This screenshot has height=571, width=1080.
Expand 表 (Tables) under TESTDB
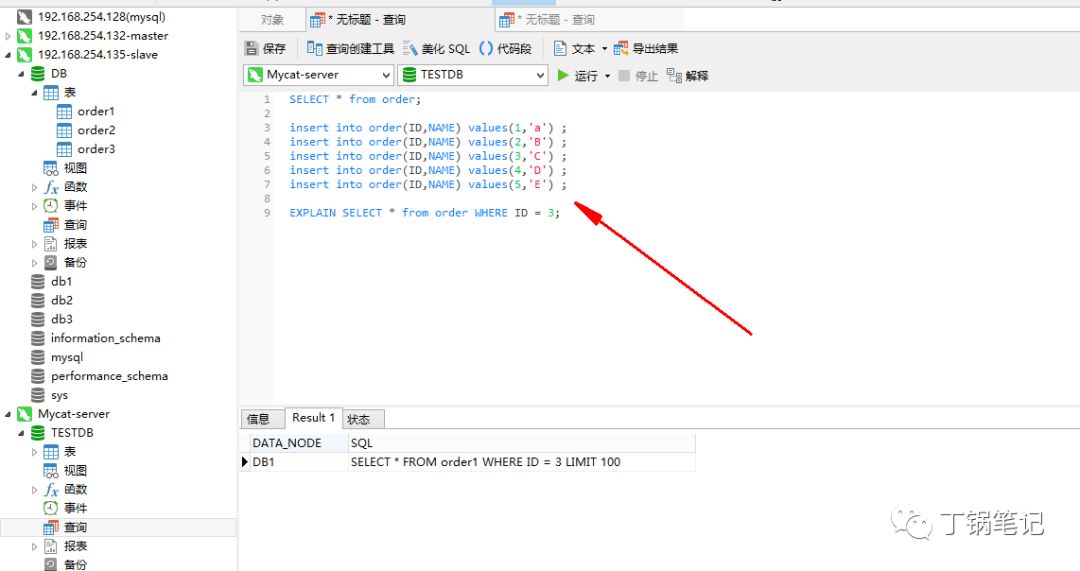tap(34, 452)
